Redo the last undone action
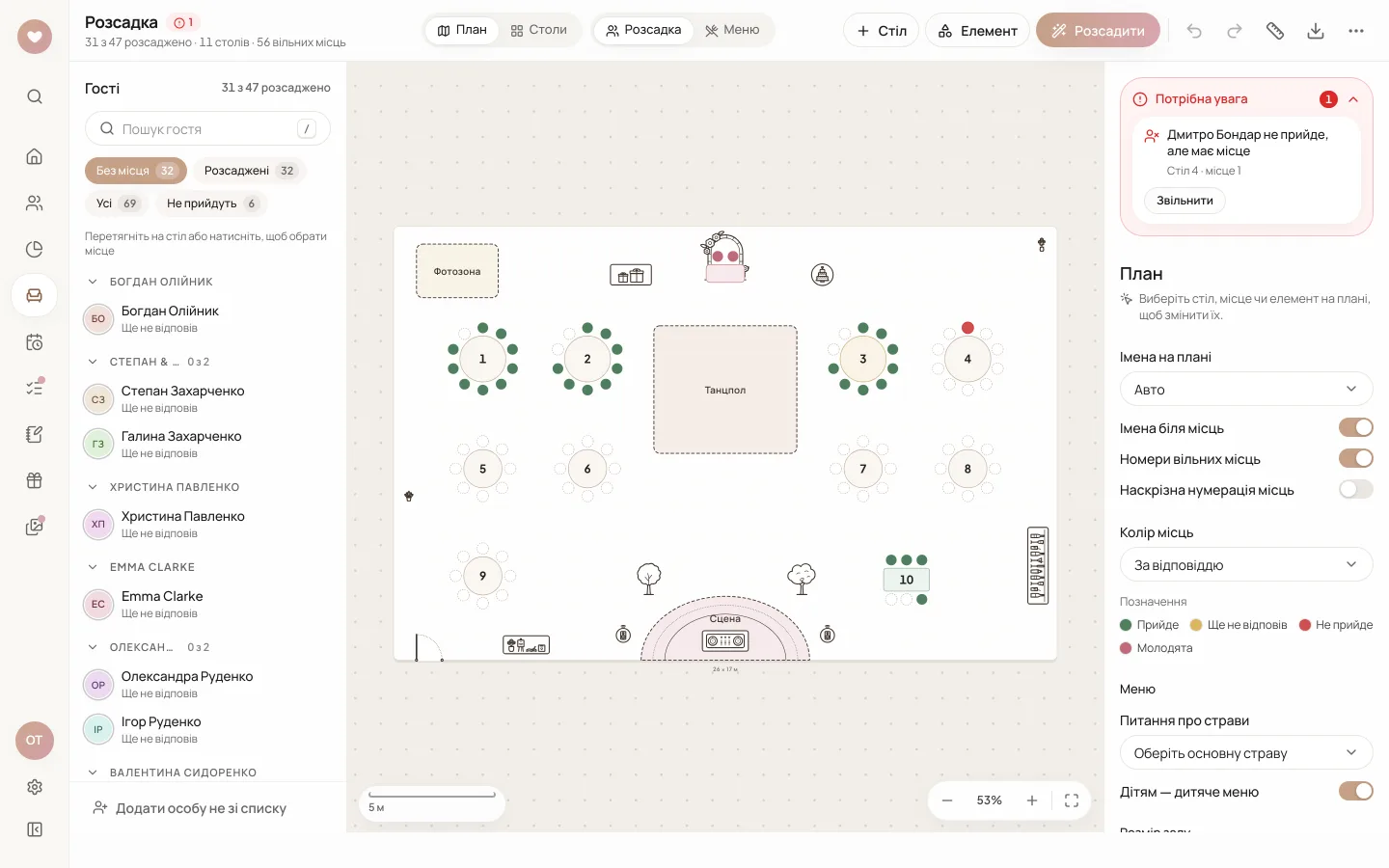This screenshot has width=1389, height=868. click(x=1235, y=31)
